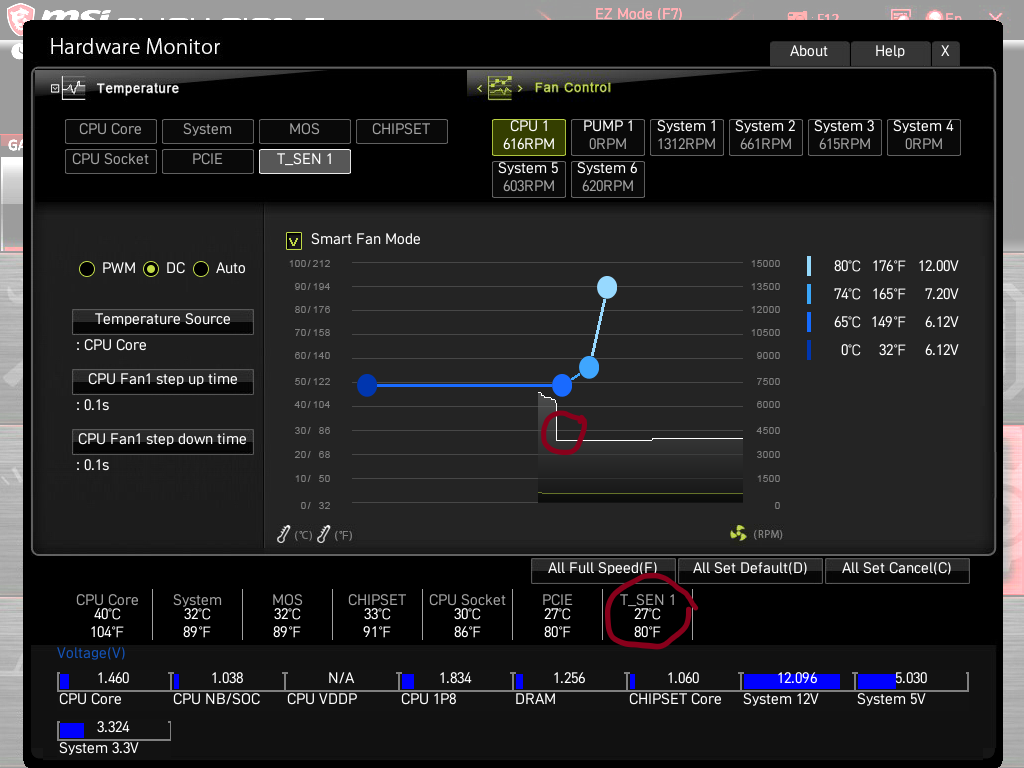Select the CPU 1 fan tab
Image resolution: width=1024 pixels, height=768 pixels.
pos(528,136)
